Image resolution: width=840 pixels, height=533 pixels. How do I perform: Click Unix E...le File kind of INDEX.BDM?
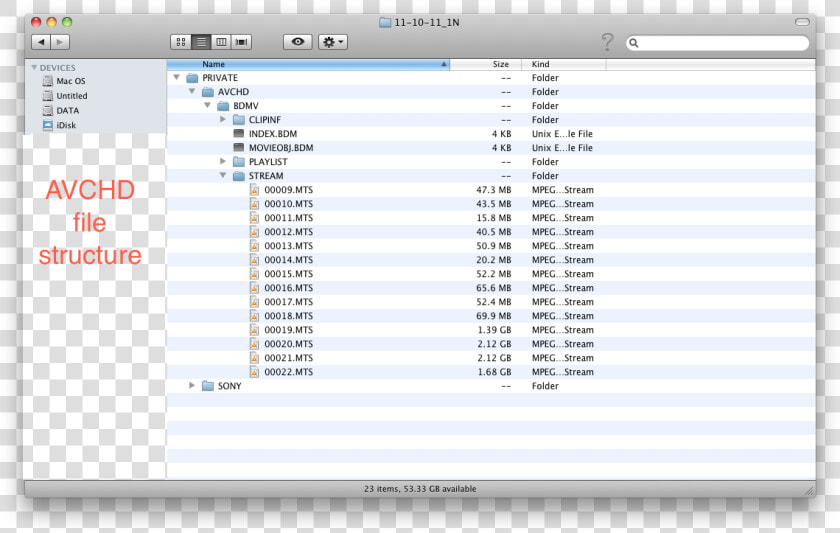[x=562, y=134]
